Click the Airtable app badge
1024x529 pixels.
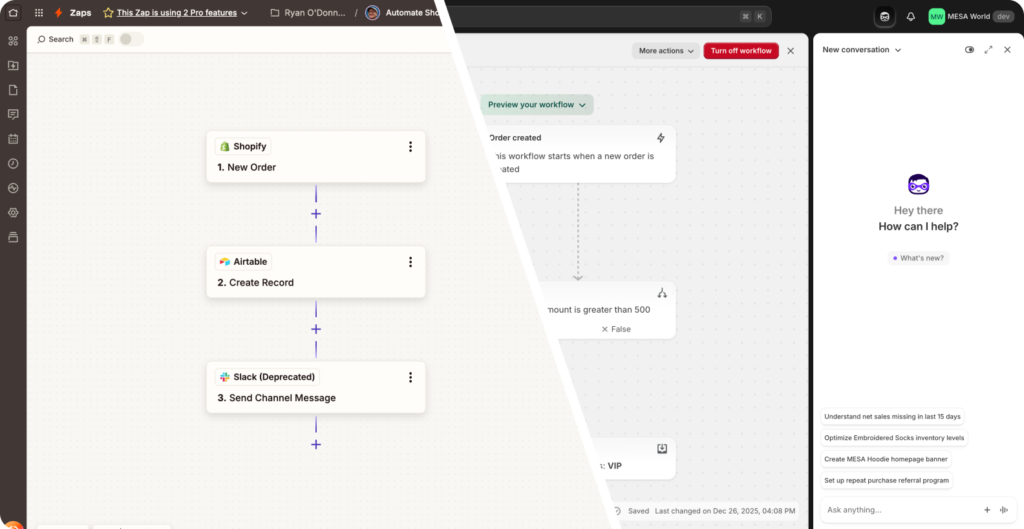tap(244, 262)
